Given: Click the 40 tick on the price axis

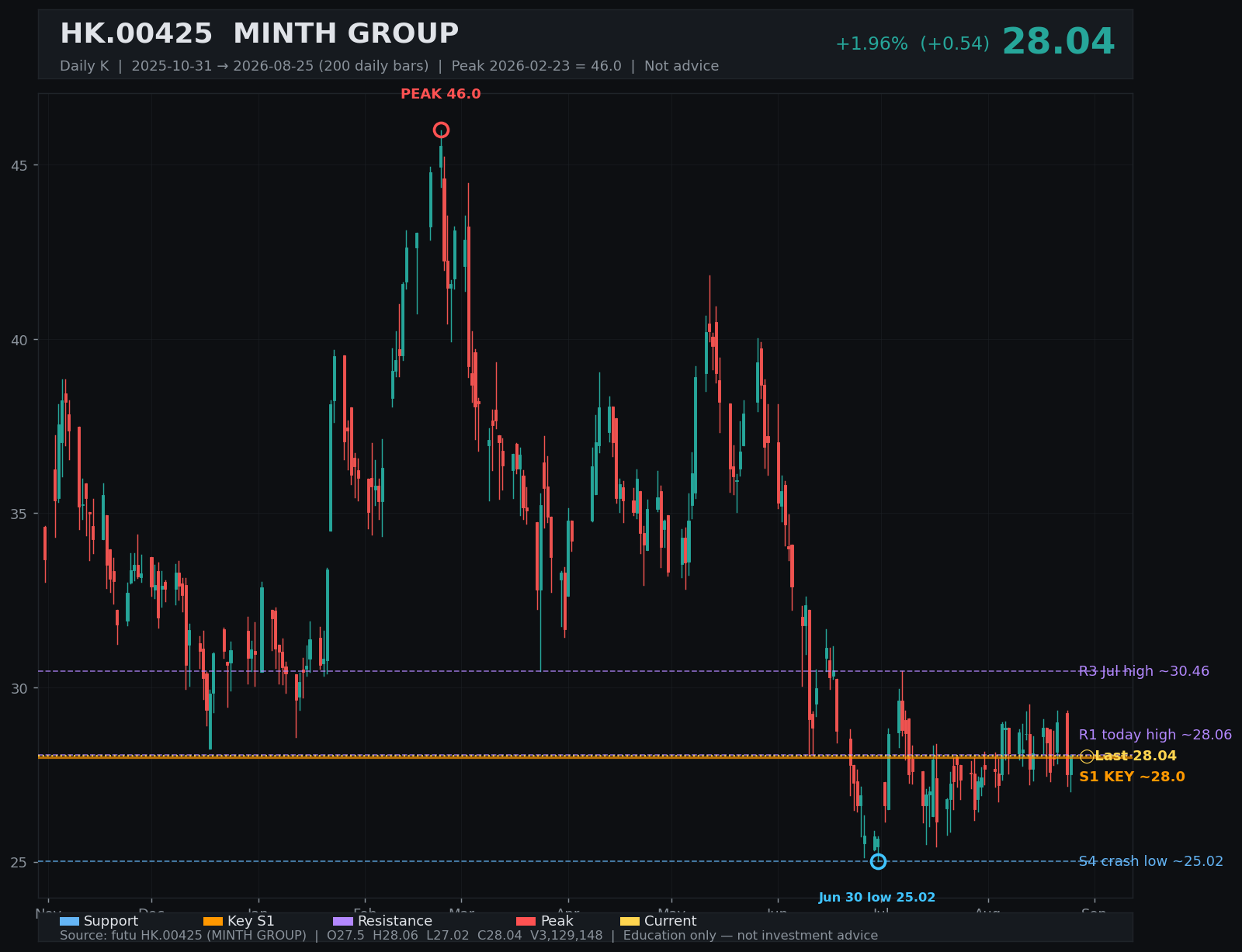Looking at the screenshot, I should [18, 340].
